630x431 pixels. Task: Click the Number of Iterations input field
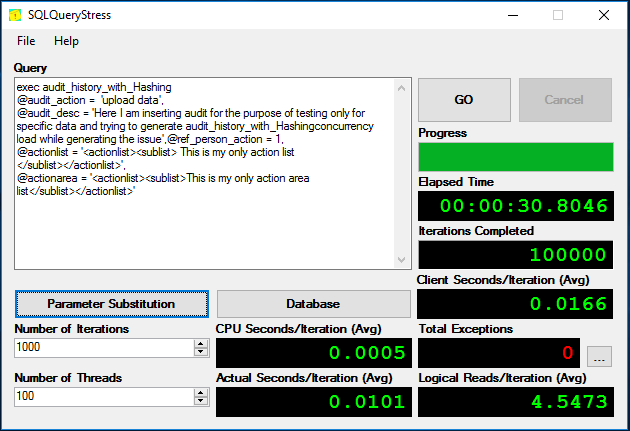[104, 347]
